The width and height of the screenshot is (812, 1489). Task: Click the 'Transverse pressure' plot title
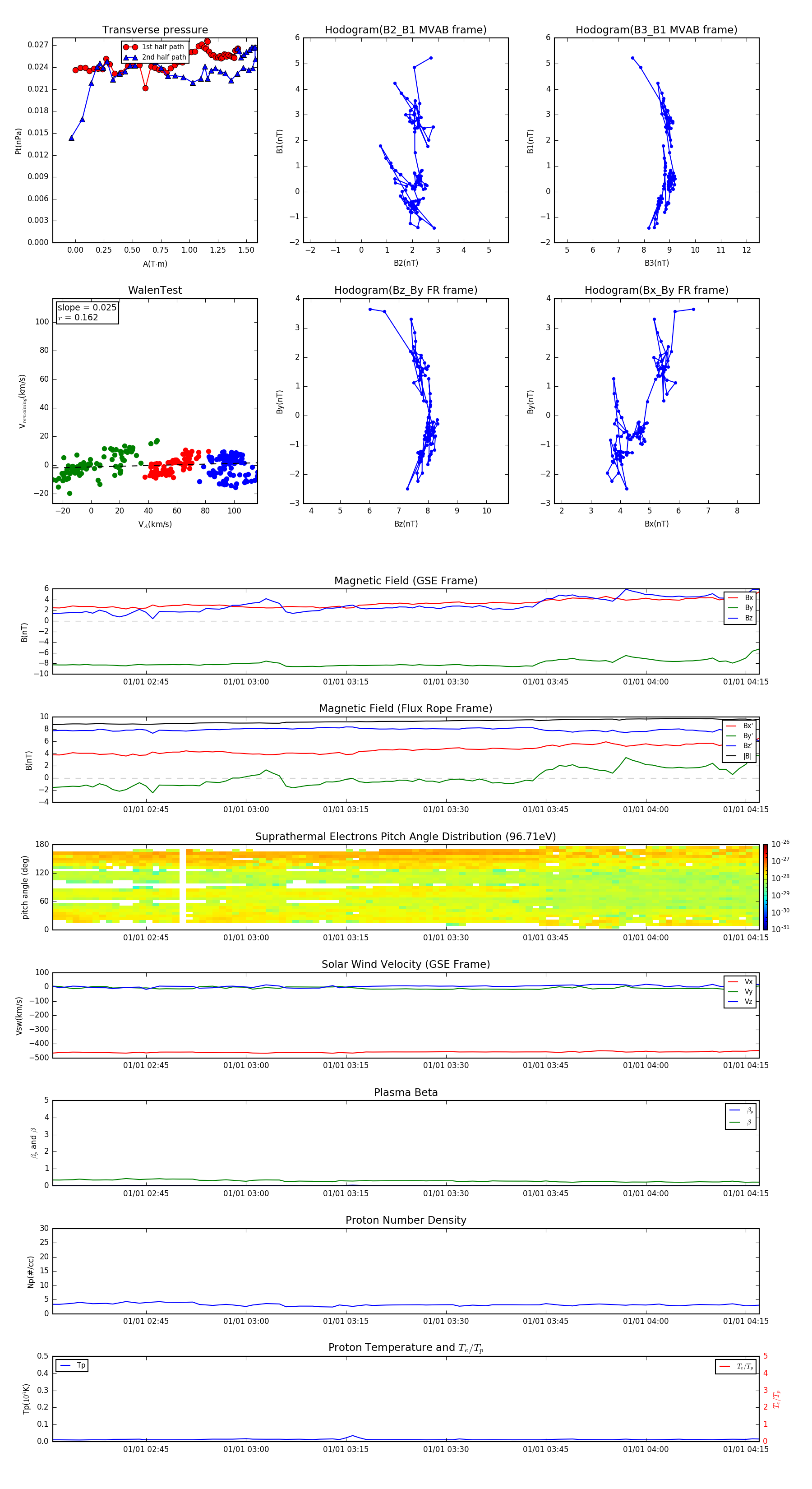pos(155,30)
